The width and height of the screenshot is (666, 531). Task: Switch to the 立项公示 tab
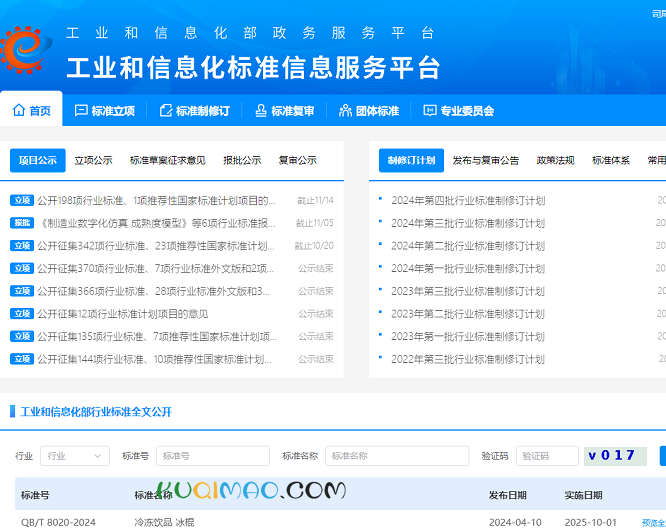[x=93, y=160]
